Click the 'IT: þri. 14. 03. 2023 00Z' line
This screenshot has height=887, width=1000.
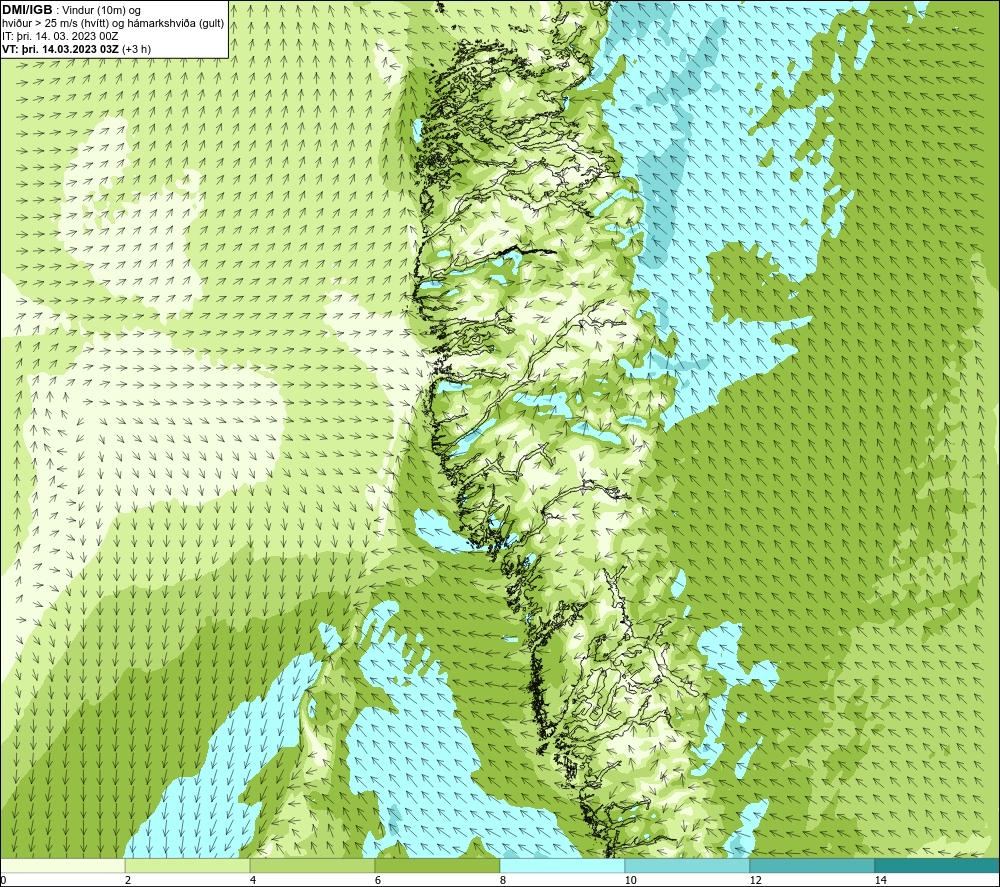point(60,36)
